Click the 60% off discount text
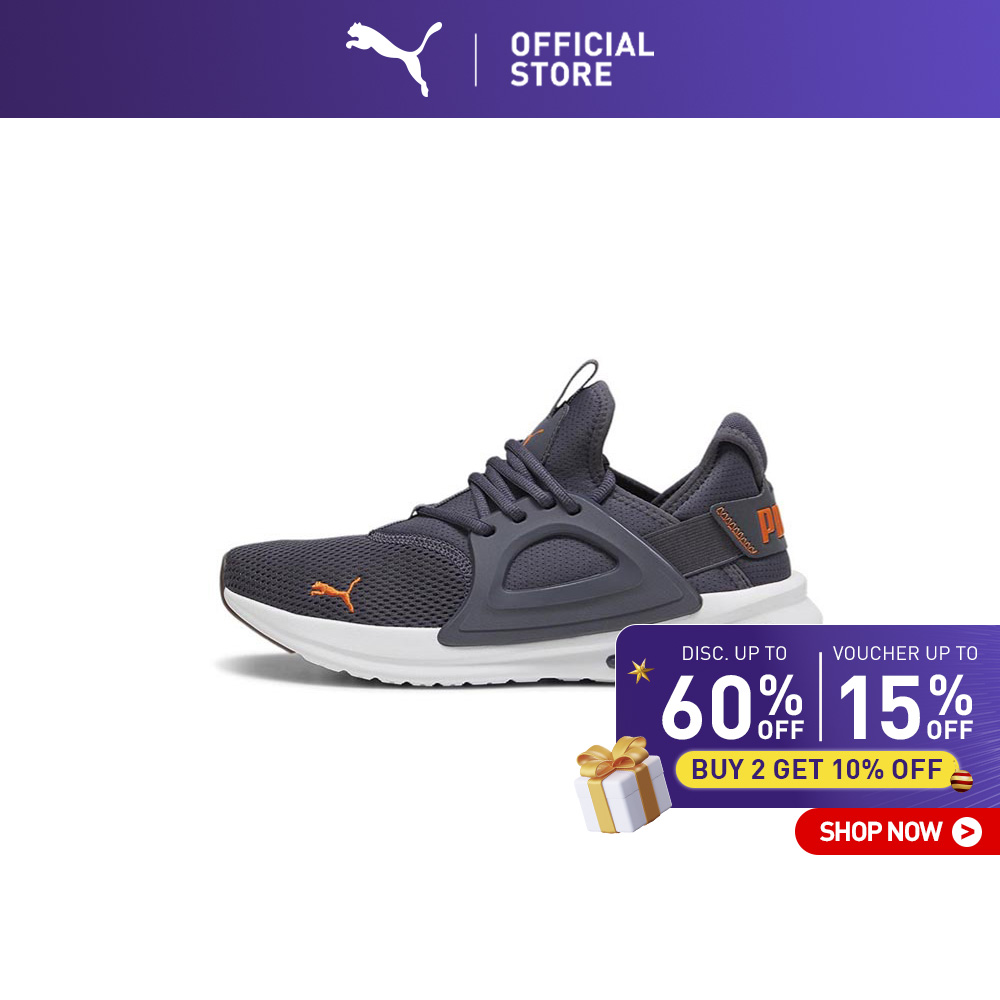This screenshot has height=1000, width=1000. [732, 708]
